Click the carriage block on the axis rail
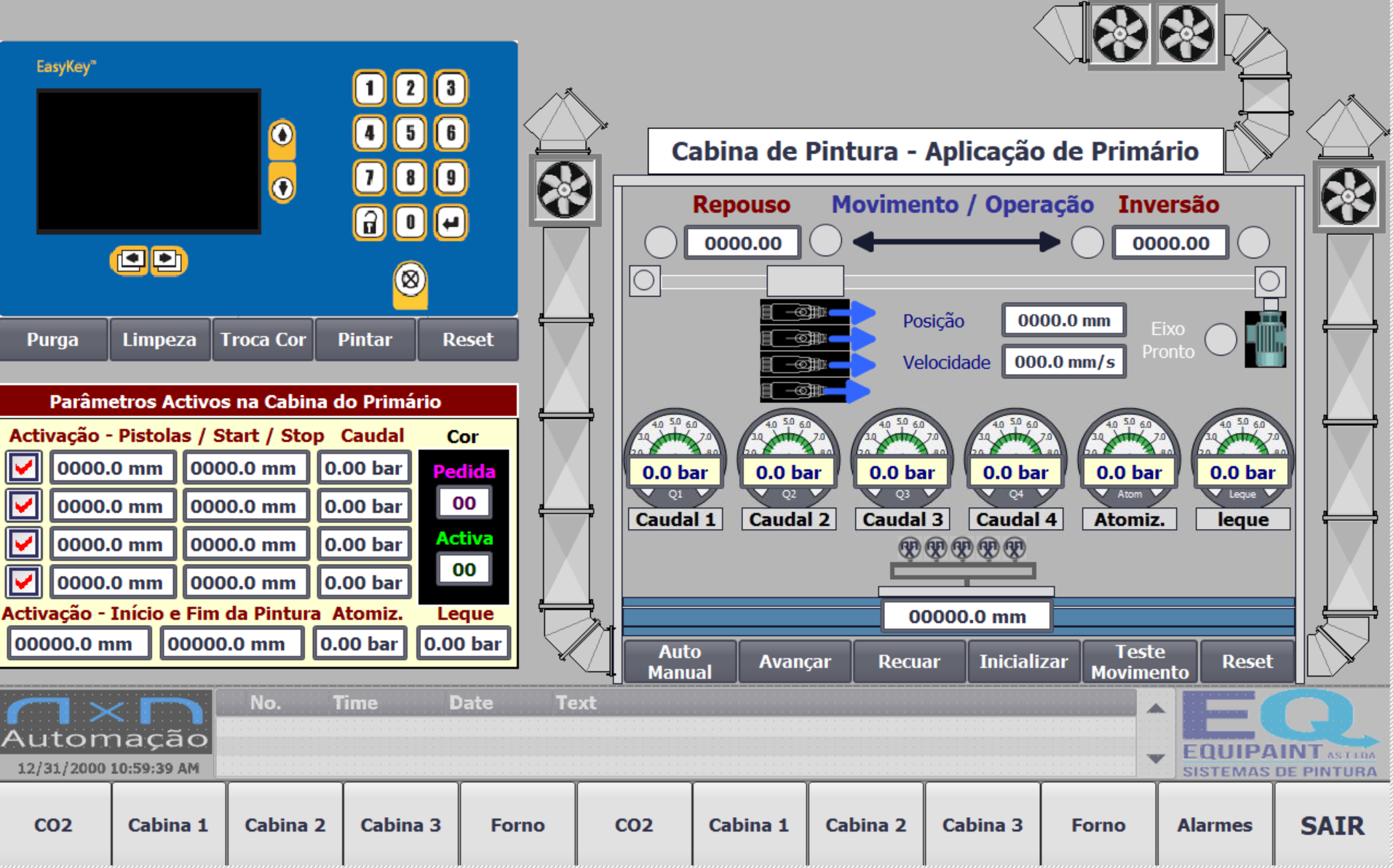This screenshot has width=1393, height=868. click(805, 281)
